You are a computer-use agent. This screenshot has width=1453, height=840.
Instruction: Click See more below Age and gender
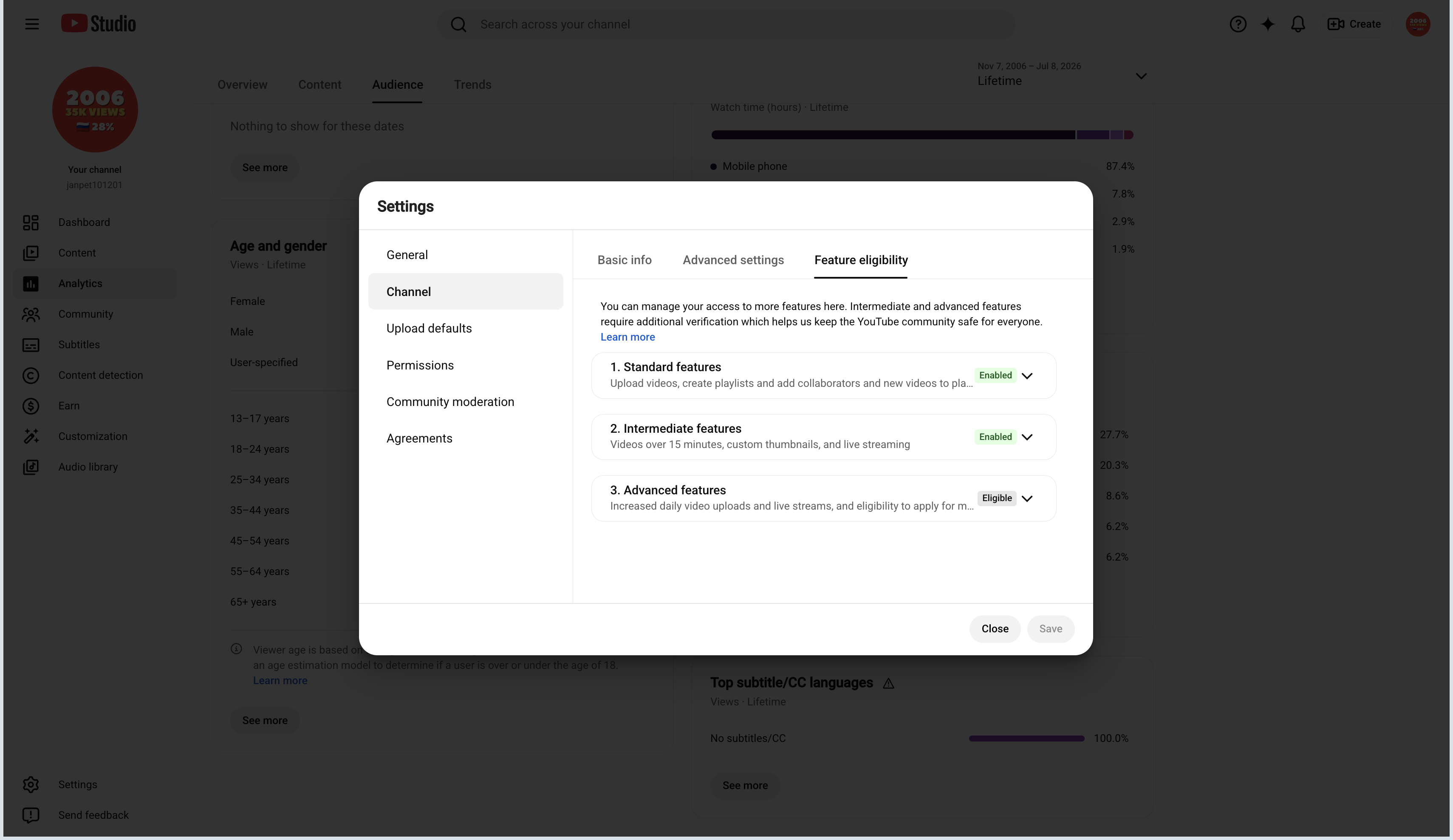(265, 720)
